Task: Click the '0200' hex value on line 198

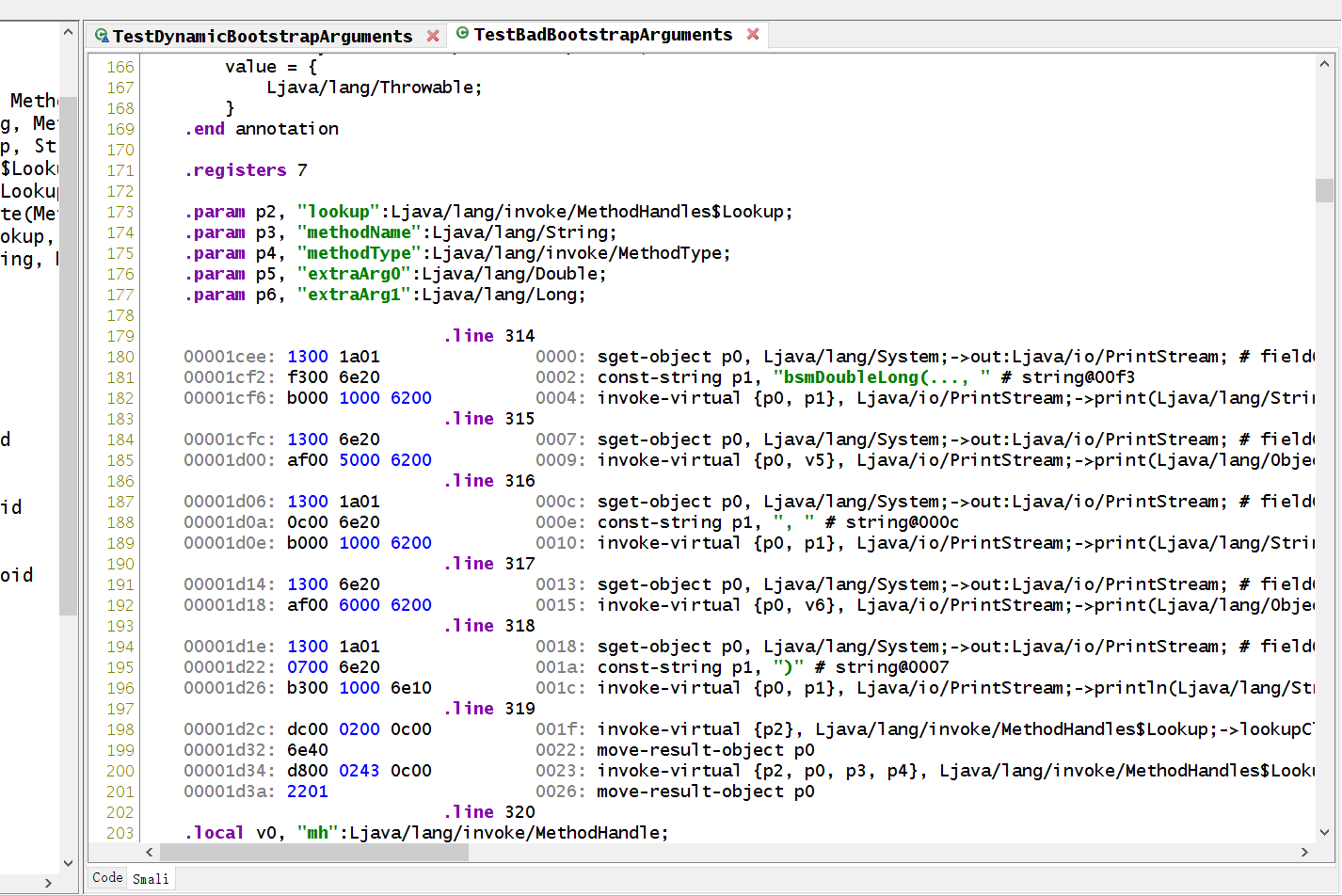Action: tap(359, 729)
